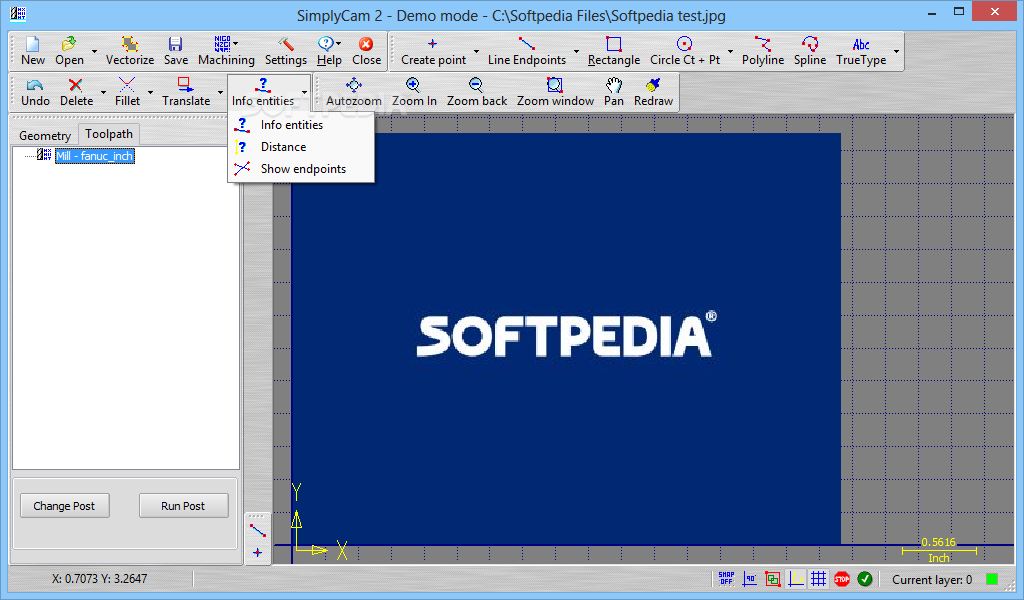Click the red Close toolbar button
Screen dimensions: 1024x600
(x=366, y=51)
